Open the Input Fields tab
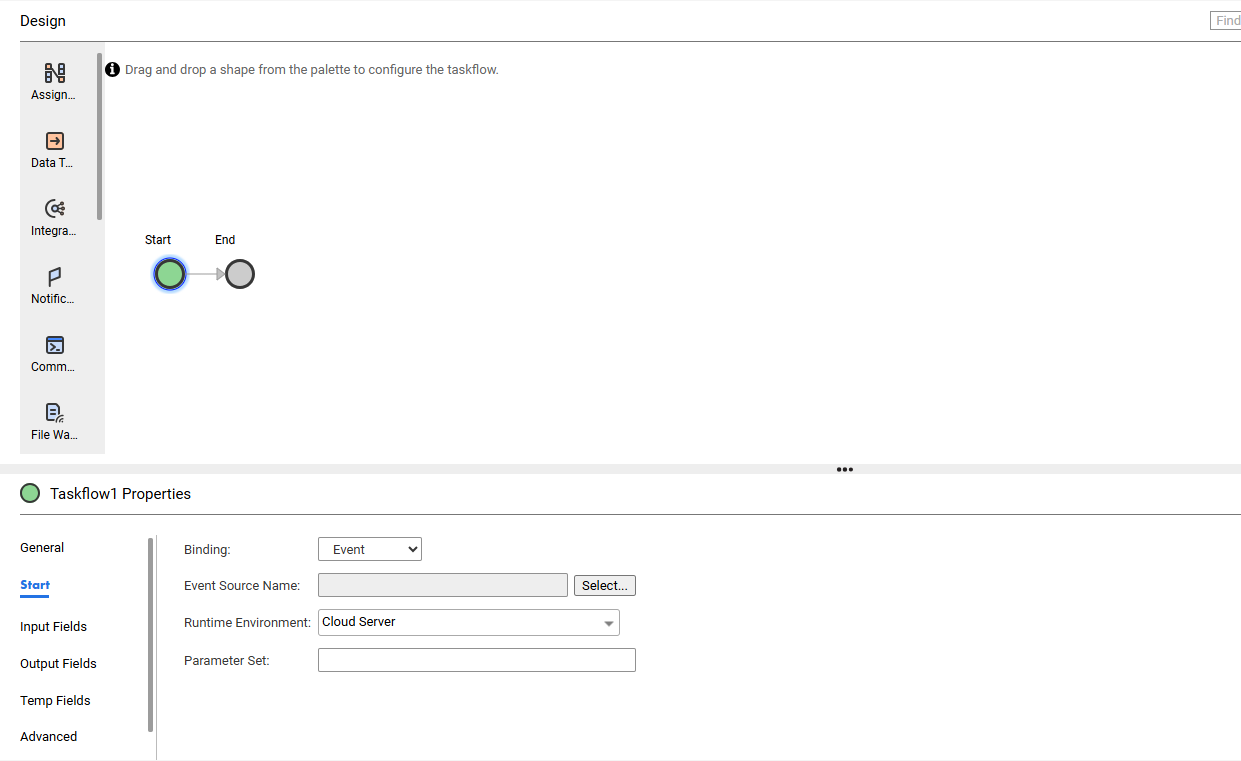Screen dimensions: 1241x761 [x=54, y=627]
